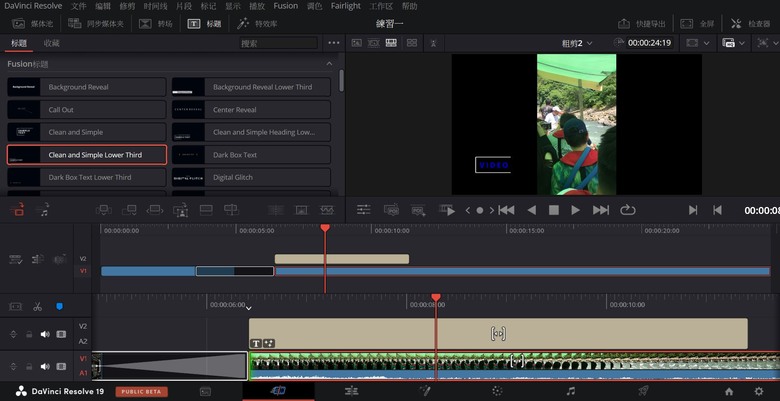Select the Background Reveal title

87,87
